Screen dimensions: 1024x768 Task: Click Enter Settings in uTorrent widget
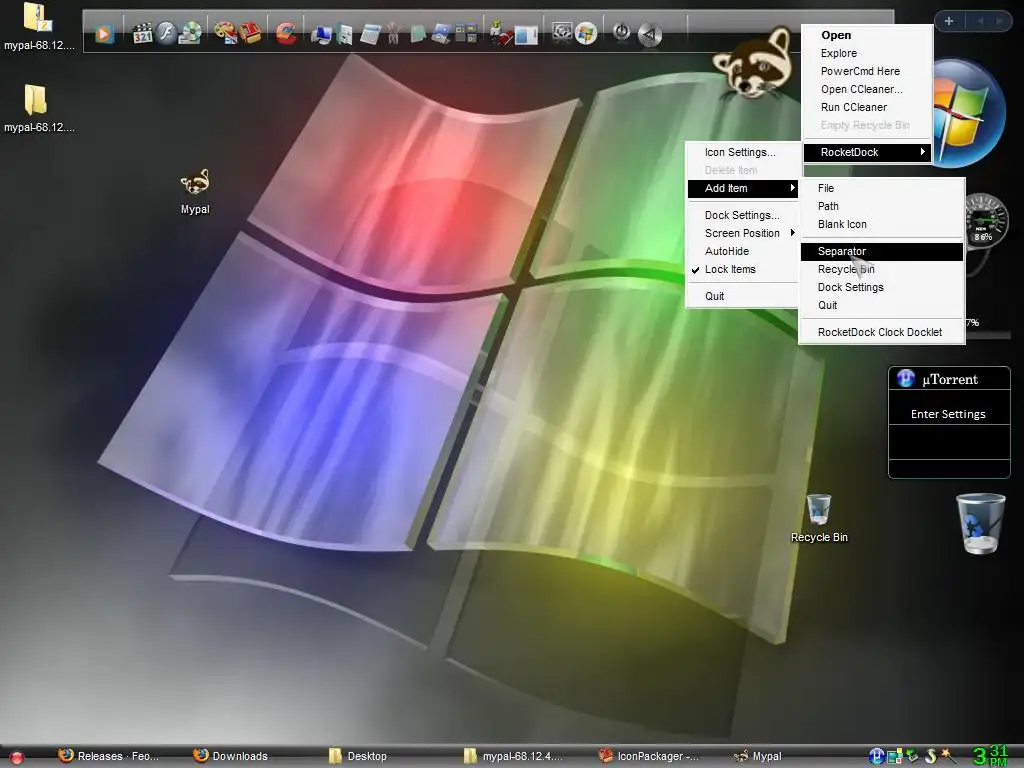(x=948, y=414)
